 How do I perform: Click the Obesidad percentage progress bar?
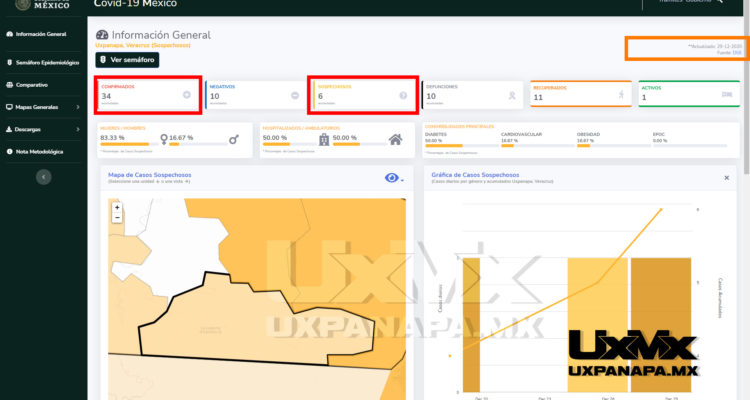click(612, 145)
